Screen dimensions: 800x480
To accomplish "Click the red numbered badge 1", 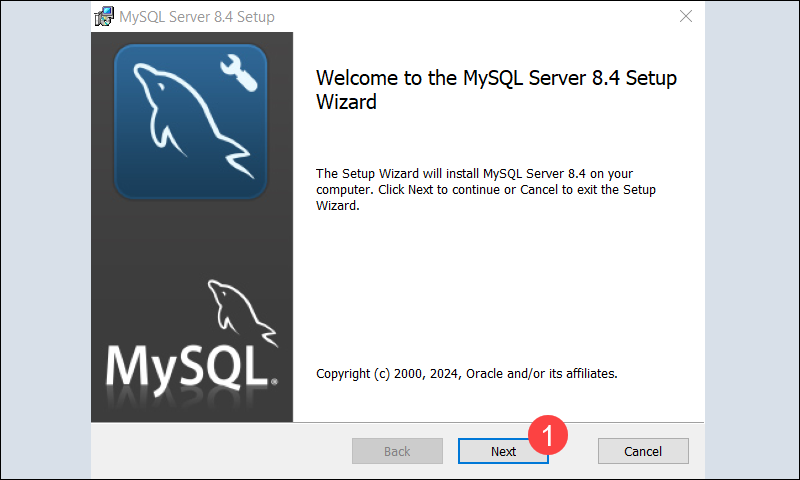I will pyautogui.click(x=548, y=435).
